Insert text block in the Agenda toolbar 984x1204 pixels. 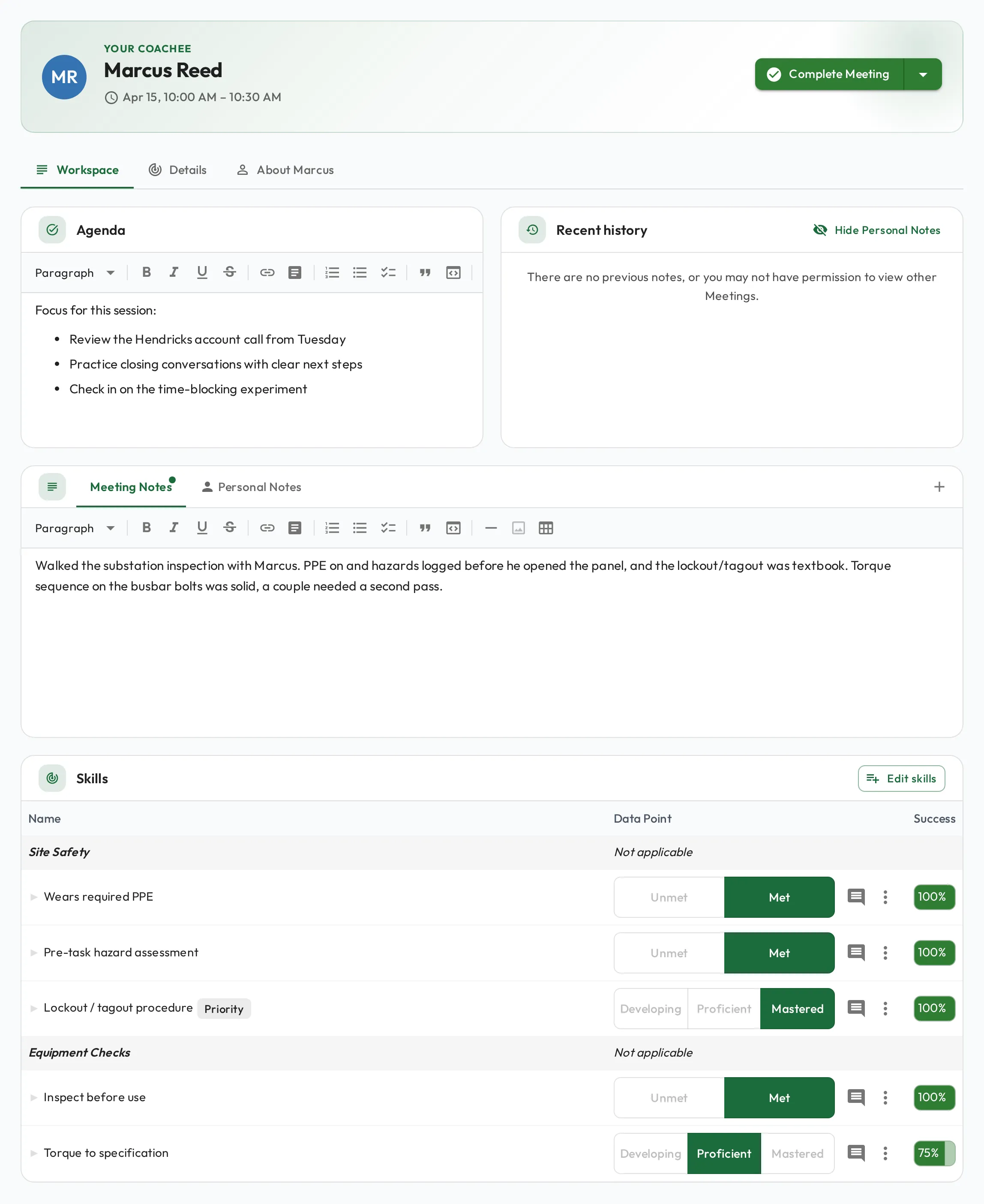coord(295,273)
